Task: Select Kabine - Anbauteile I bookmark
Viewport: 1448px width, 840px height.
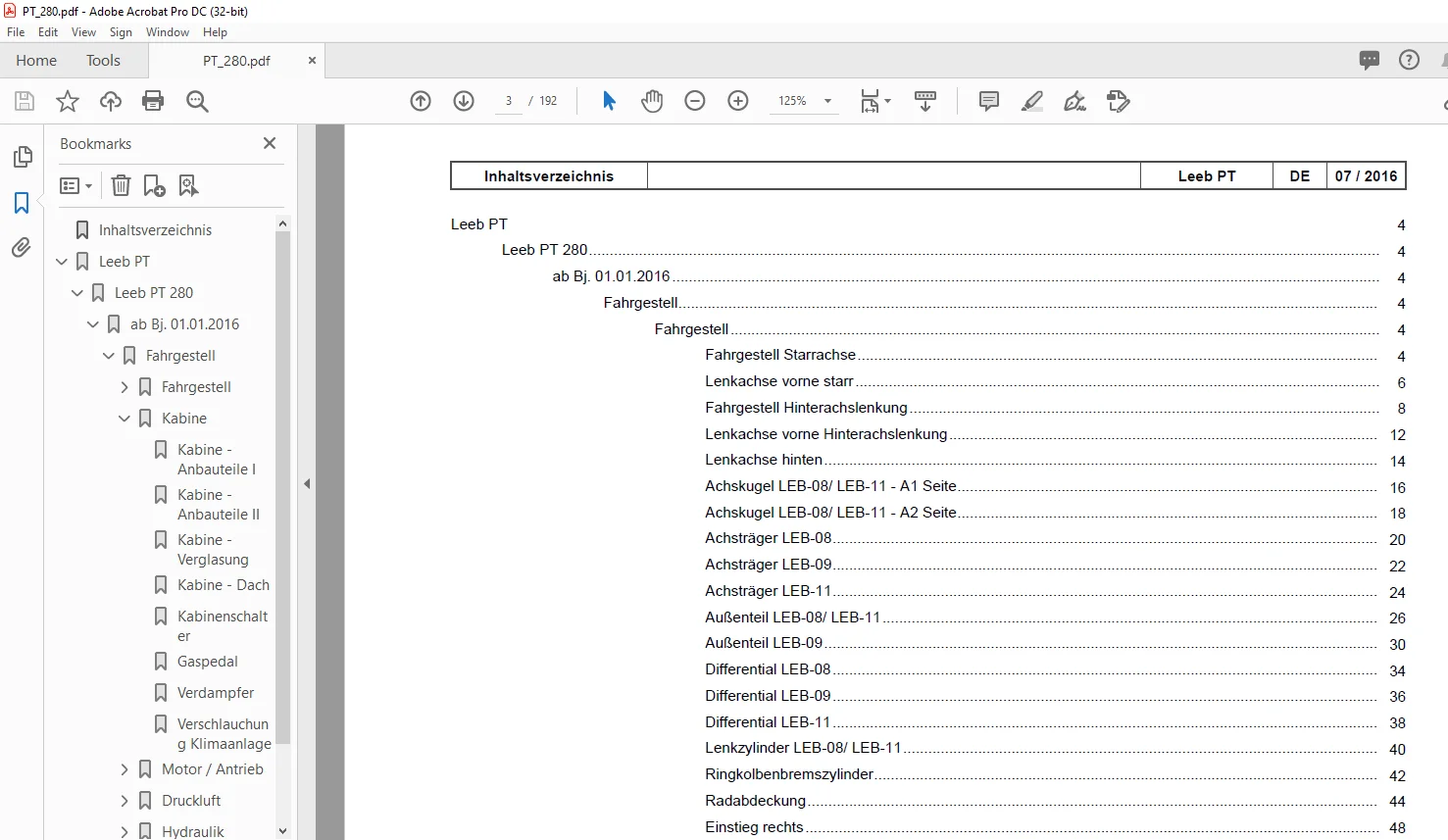Action: pyautogui.click(x=216, y=460)
